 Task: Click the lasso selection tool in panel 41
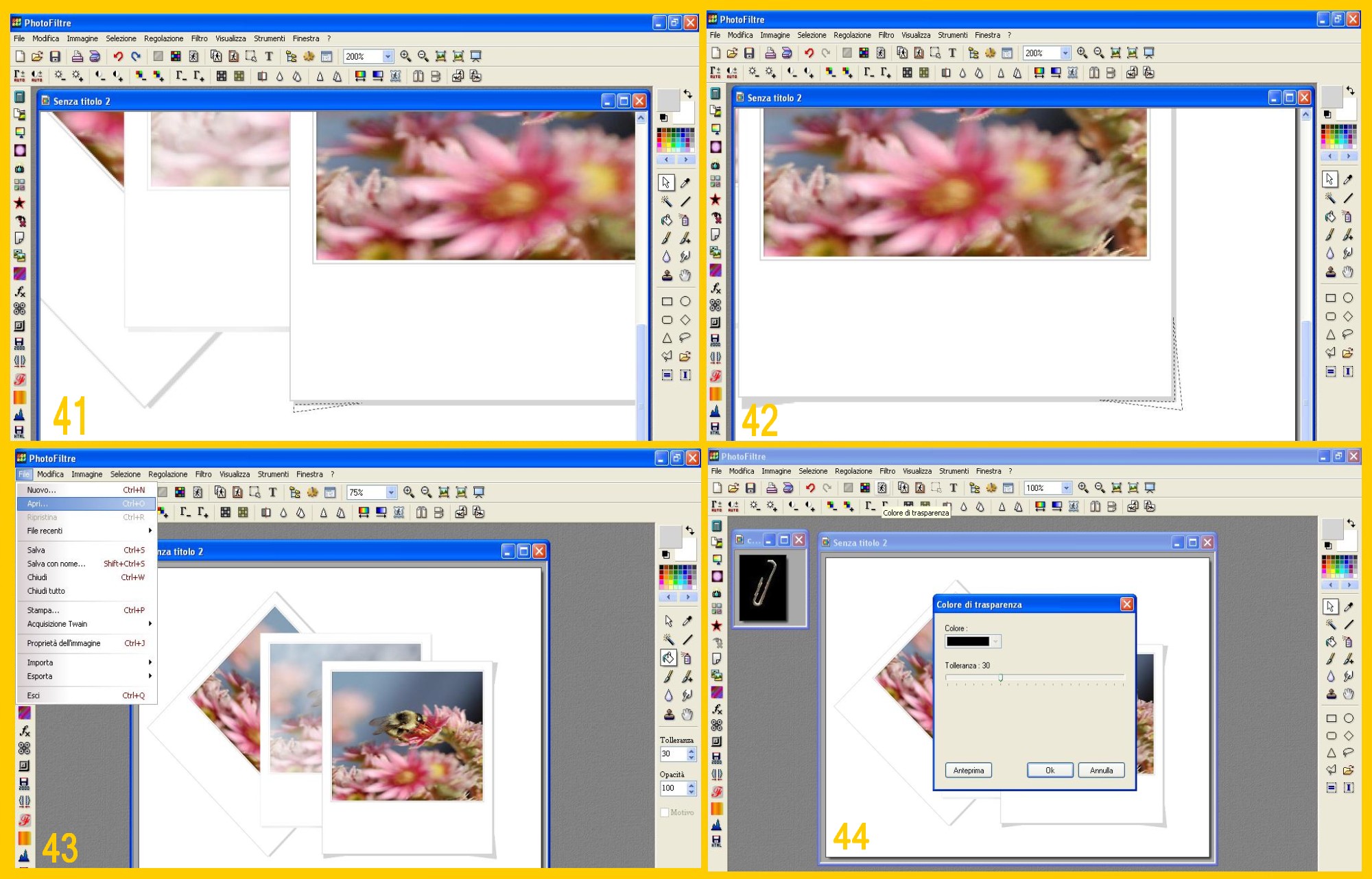pyautogui.click(x=685, y=338)
